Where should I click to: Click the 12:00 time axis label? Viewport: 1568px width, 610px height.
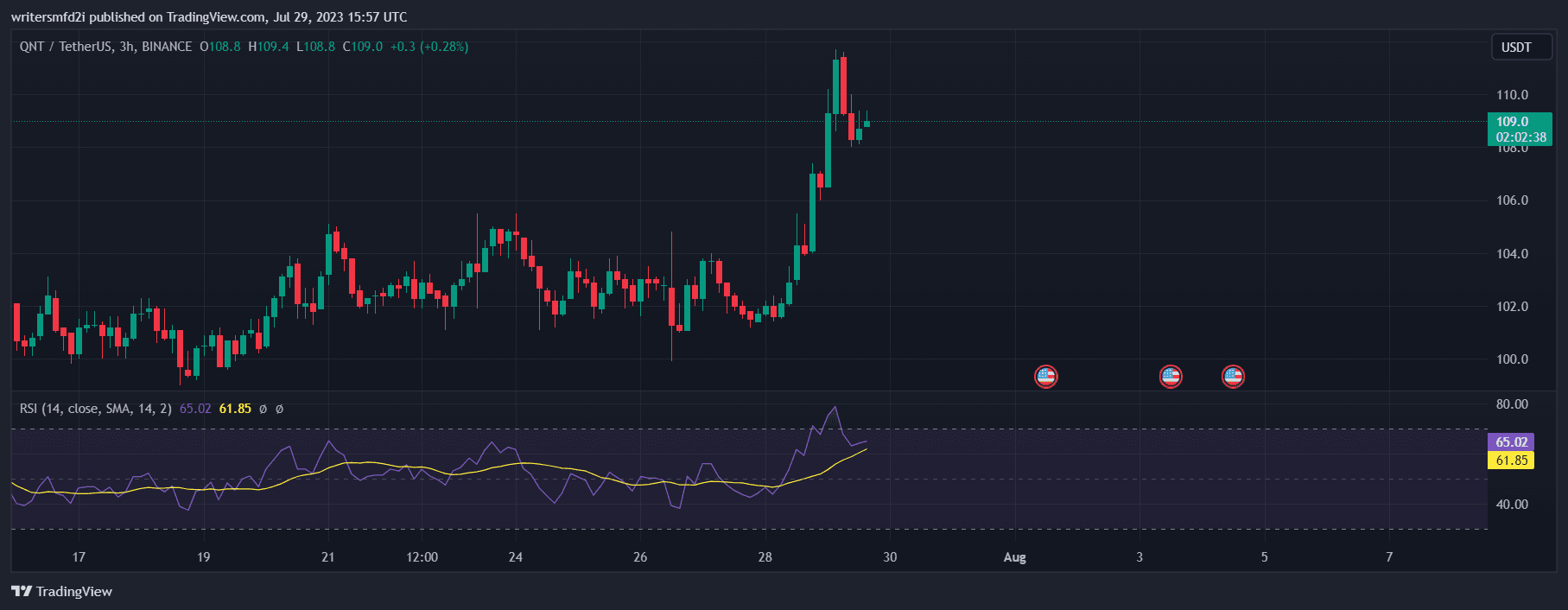[422, 557]
